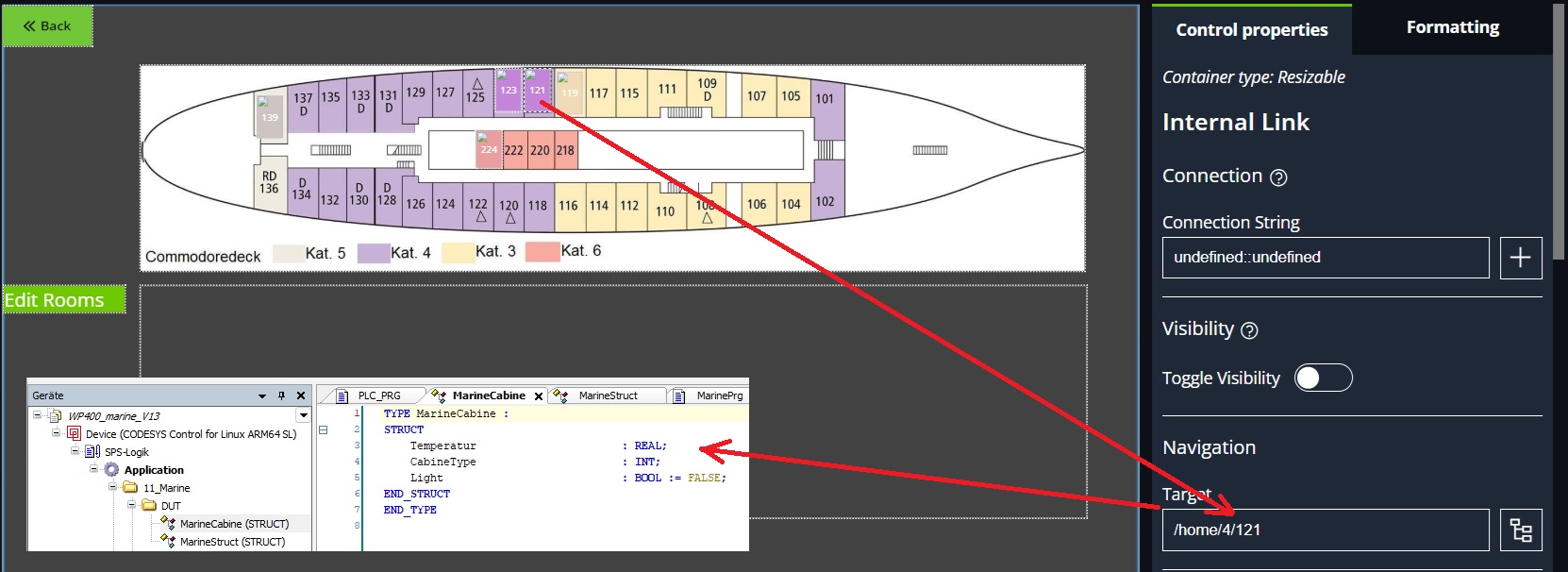
Task: Go back using the Back button
Action: pos(47,25)
